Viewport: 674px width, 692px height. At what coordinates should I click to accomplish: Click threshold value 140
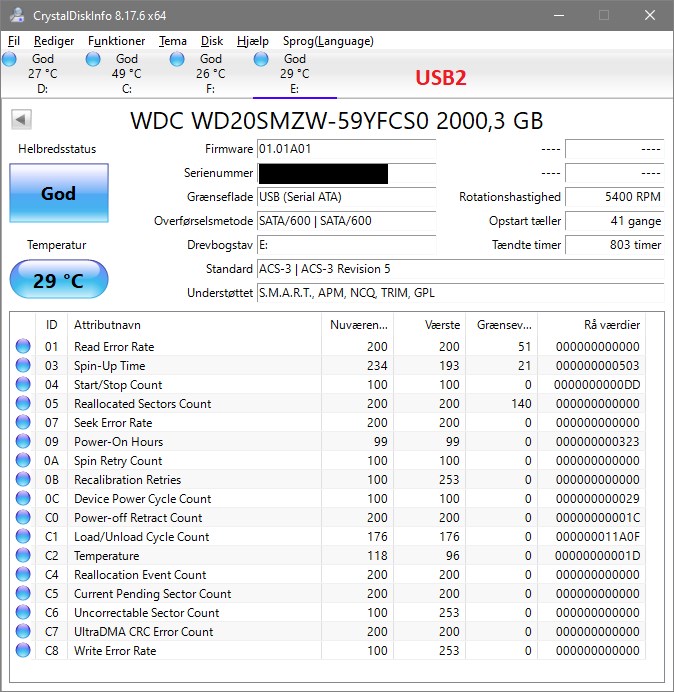point(521,404)
